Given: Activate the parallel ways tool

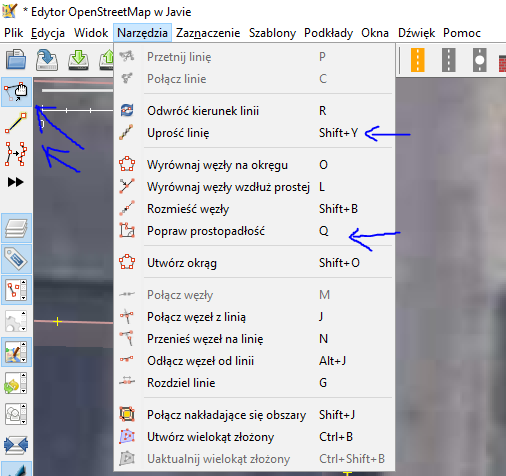Looking at the screenshot, I should tap(16, 154).
